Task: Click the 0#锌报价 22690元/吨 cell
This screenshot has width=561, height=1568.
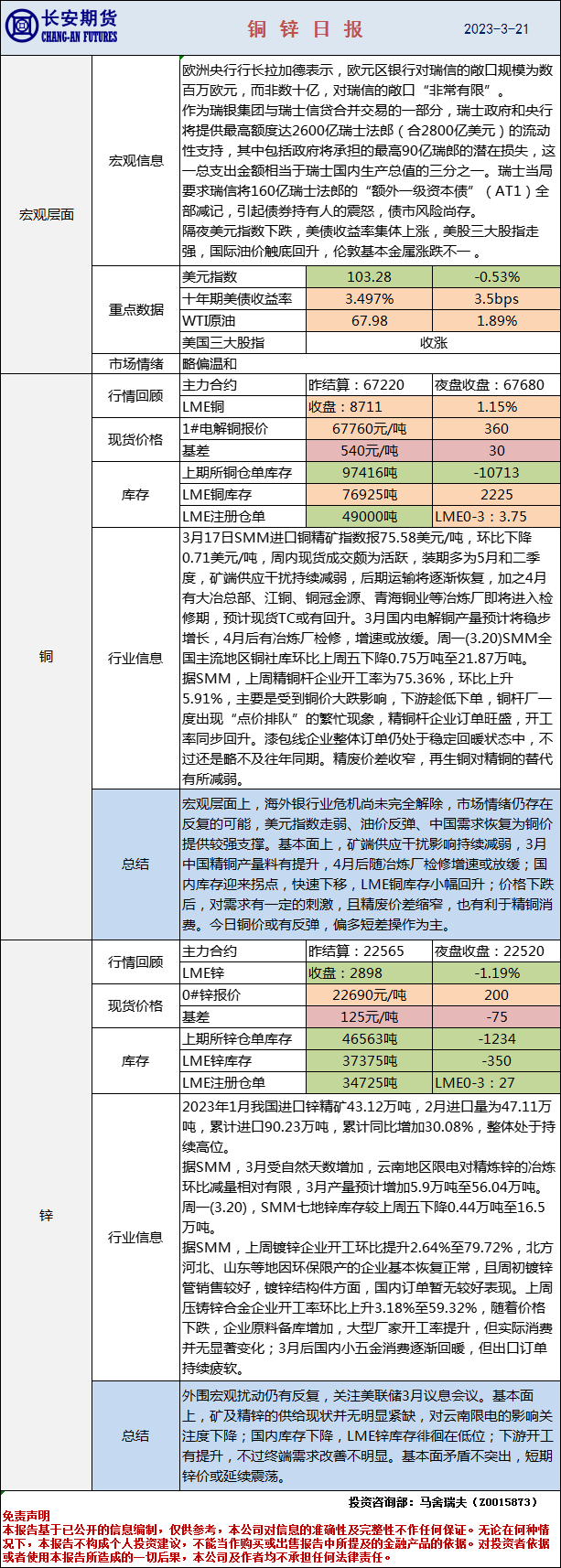Action: click(369, 995)
